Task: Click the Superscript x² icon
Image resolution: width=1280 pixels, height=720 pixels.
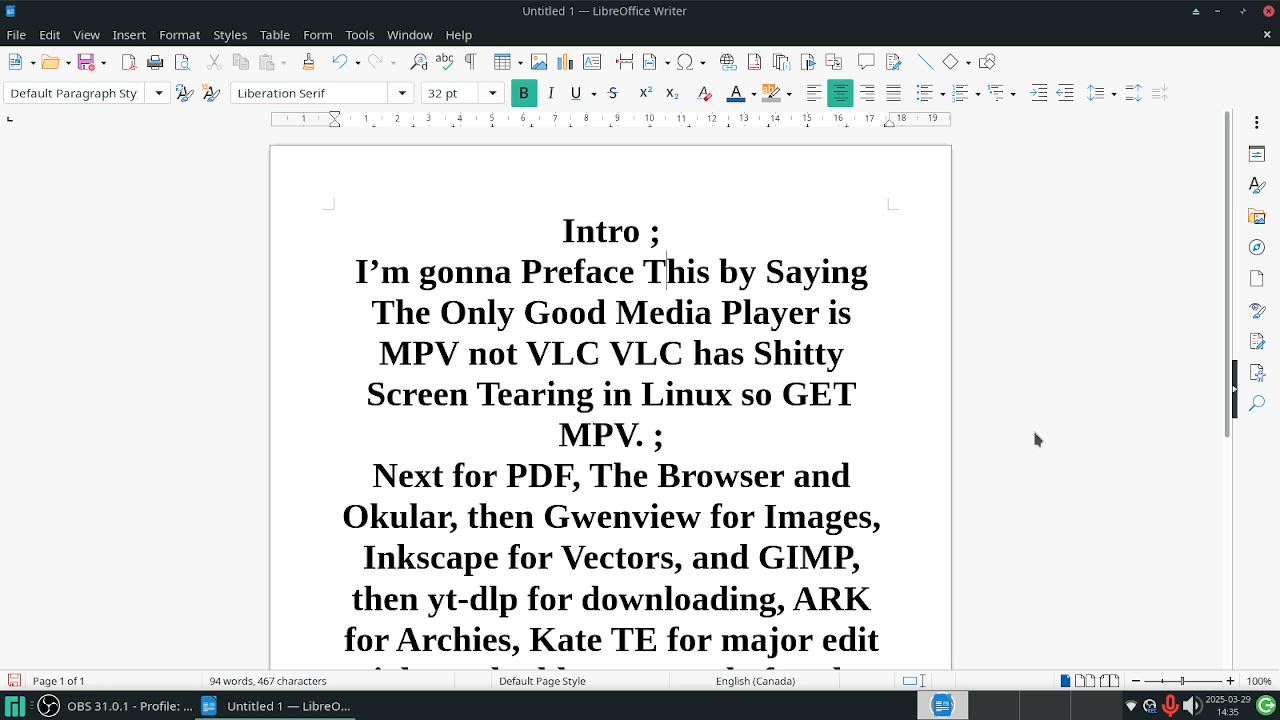Action: coord(645,93)
